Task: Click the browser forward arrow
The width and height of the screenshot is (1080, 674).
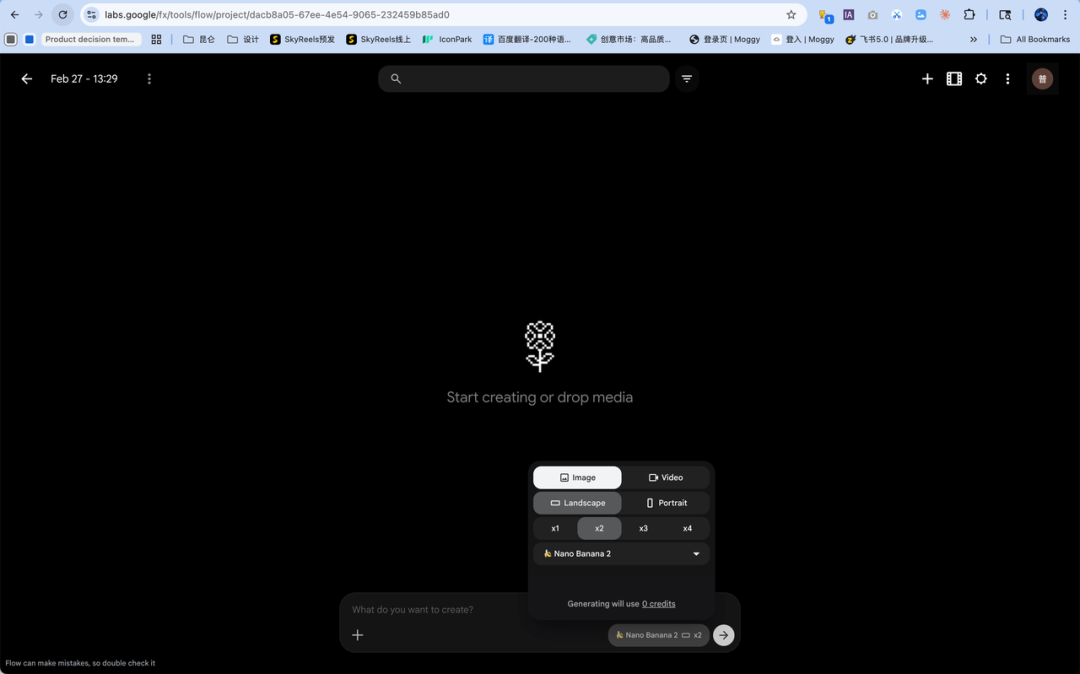Action: pyautogui.click(x=39, y=14)
